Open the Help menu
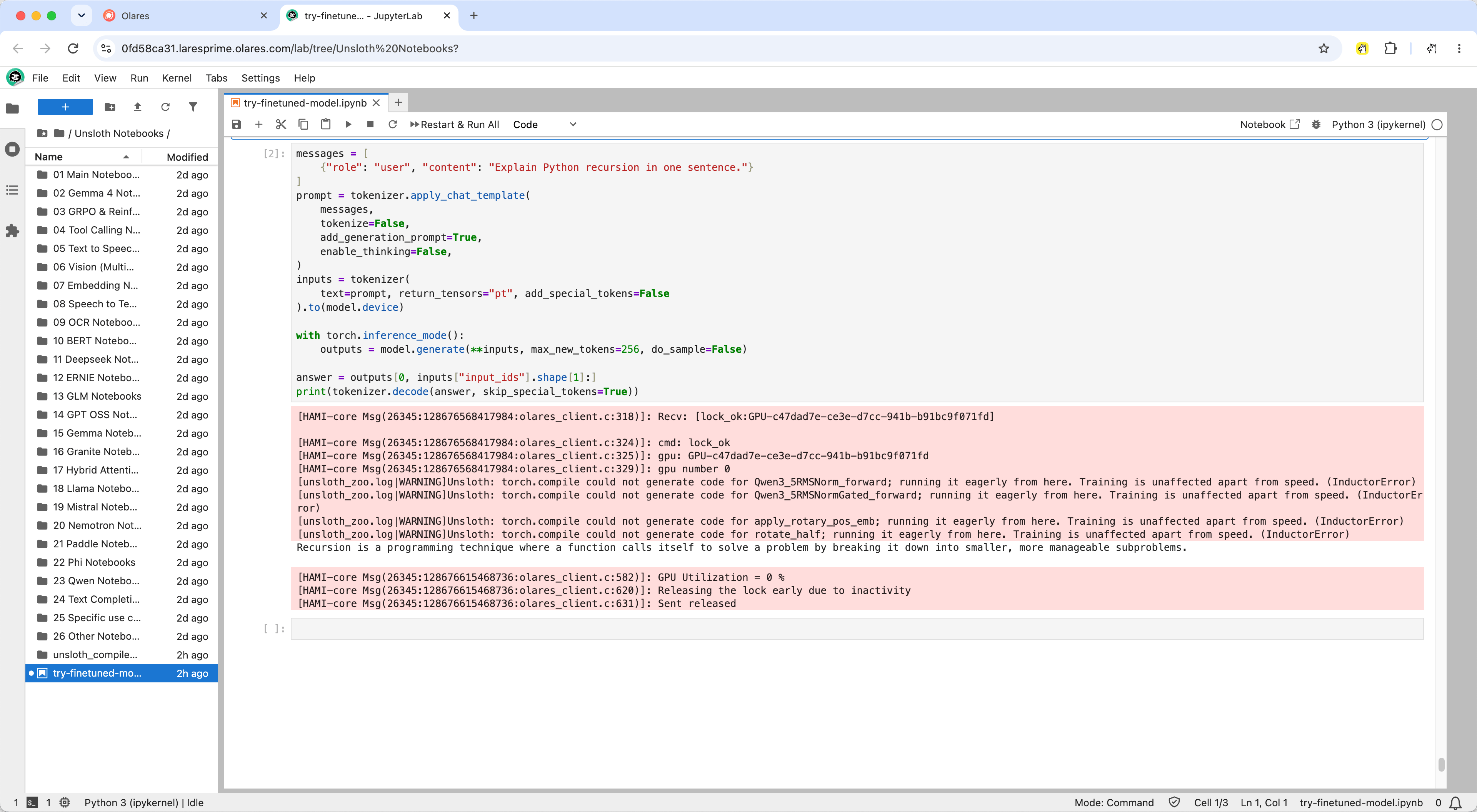This screenshot has width=1477, height=812. pos(305,78)
